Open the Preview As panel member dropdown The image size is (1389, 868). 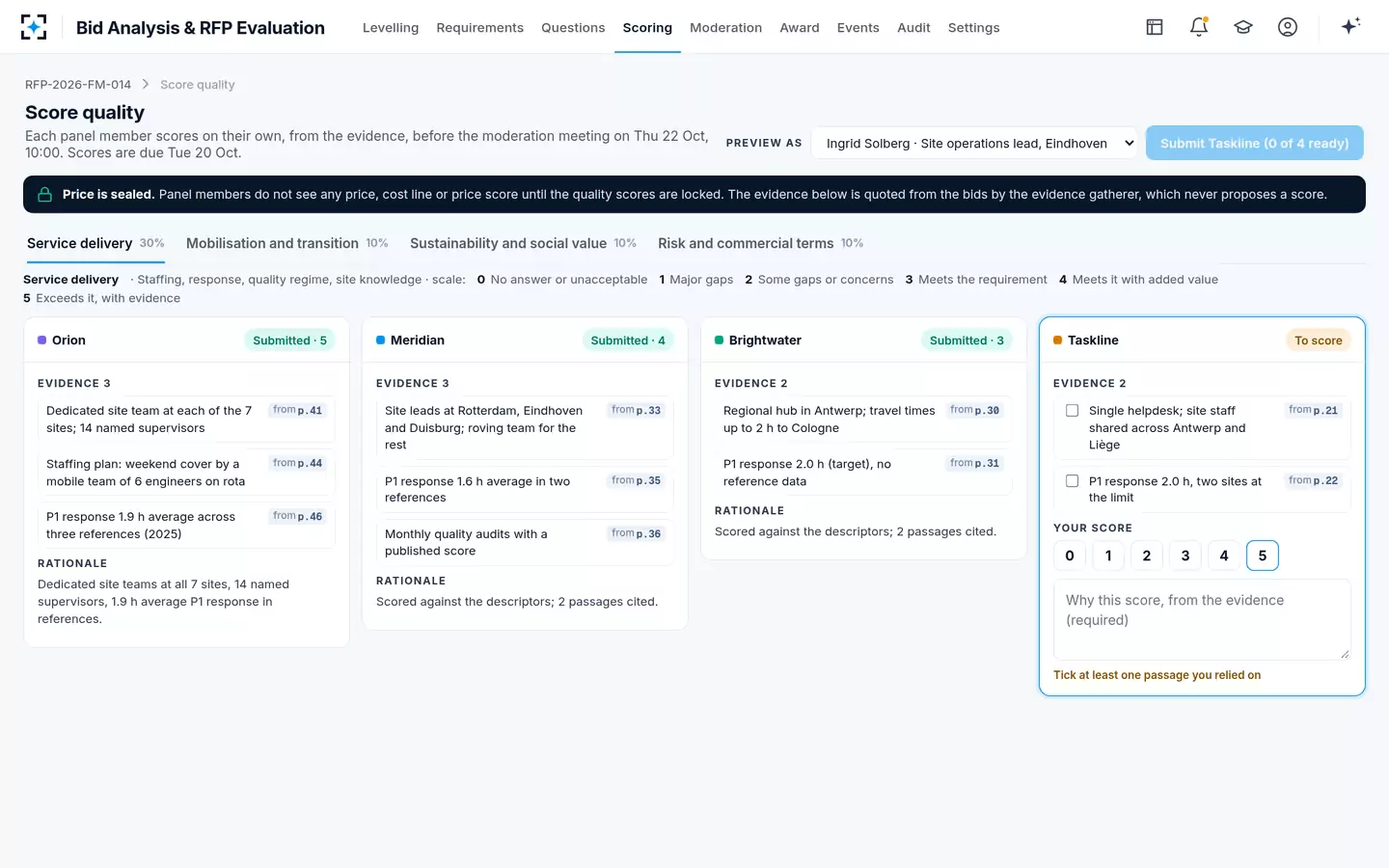tap(975, 144)
